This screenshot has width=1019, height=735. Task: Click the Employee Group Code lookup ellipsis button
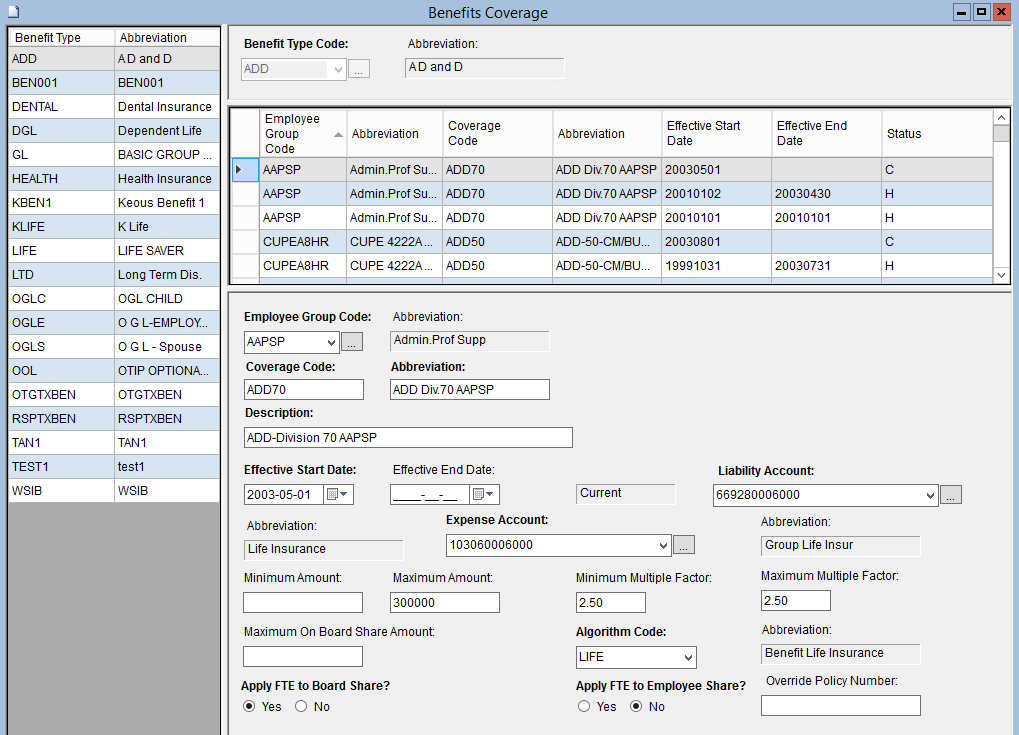click(x=352, y=342)
